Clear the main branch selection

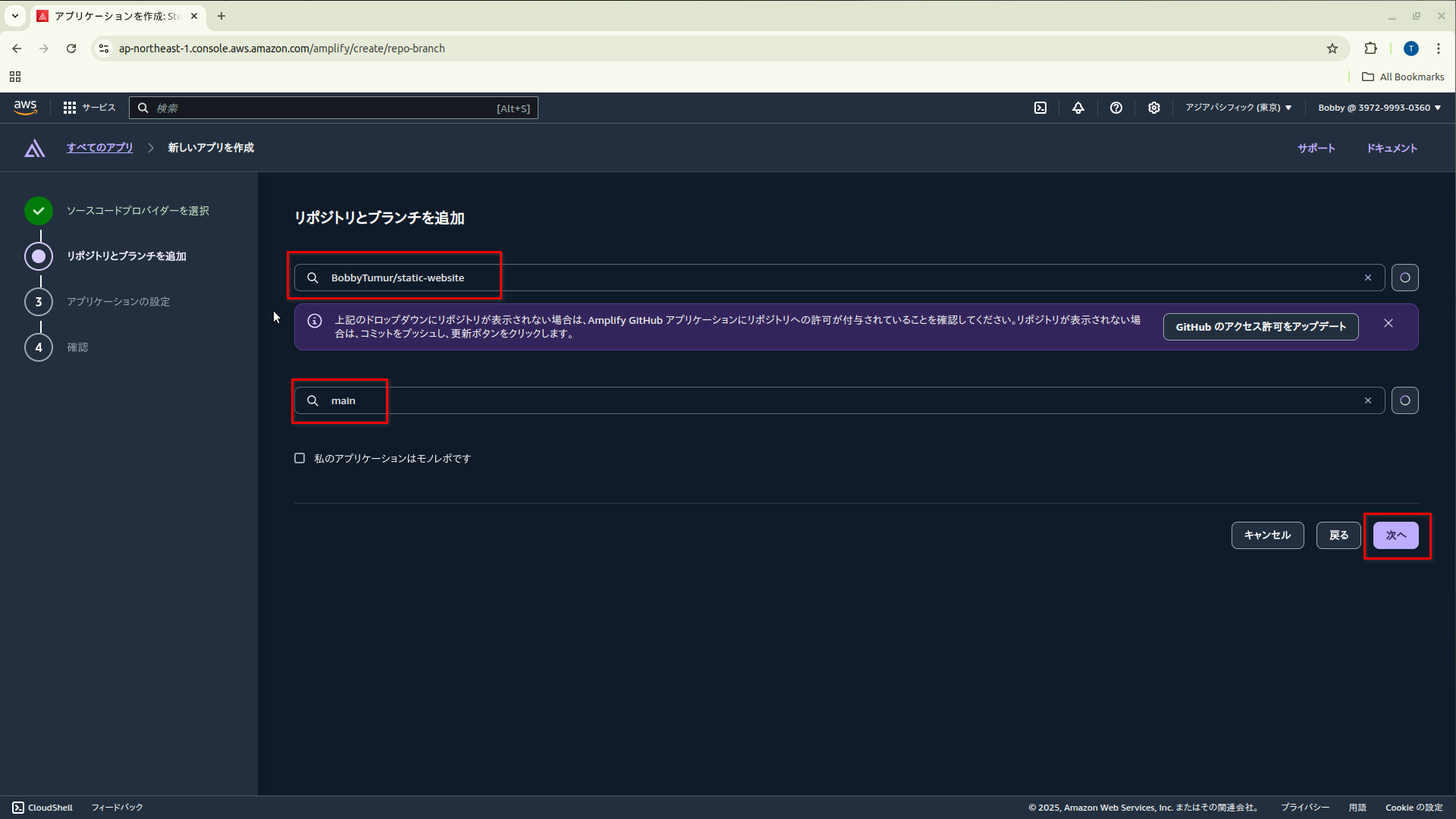[1368, 400]
